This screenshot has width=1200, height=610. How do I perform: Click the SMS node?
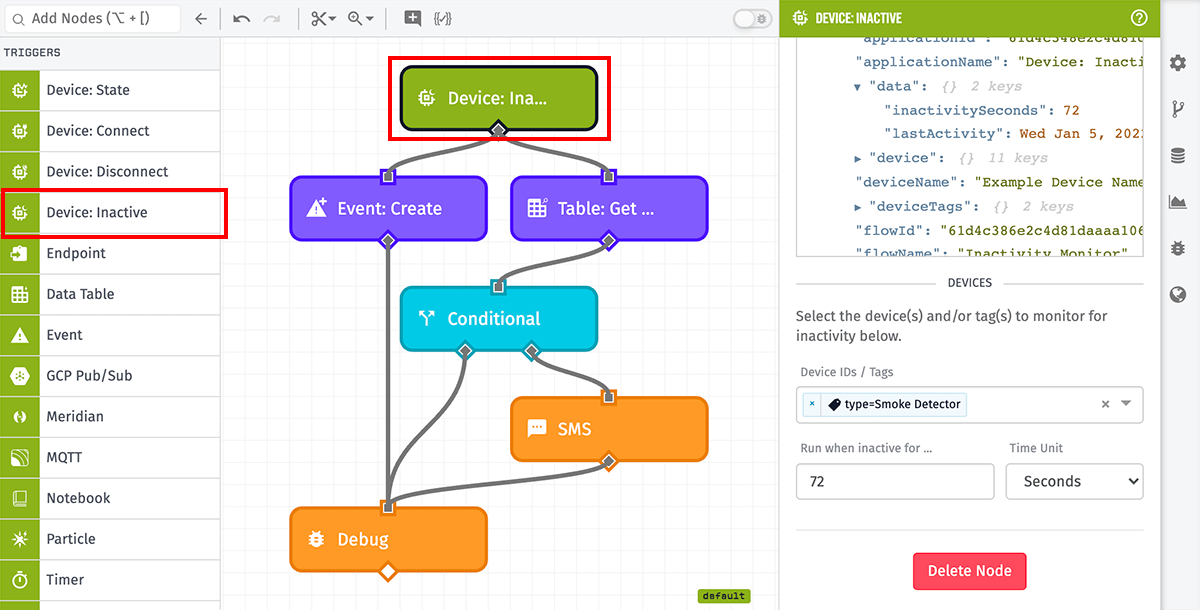(609, 429)
